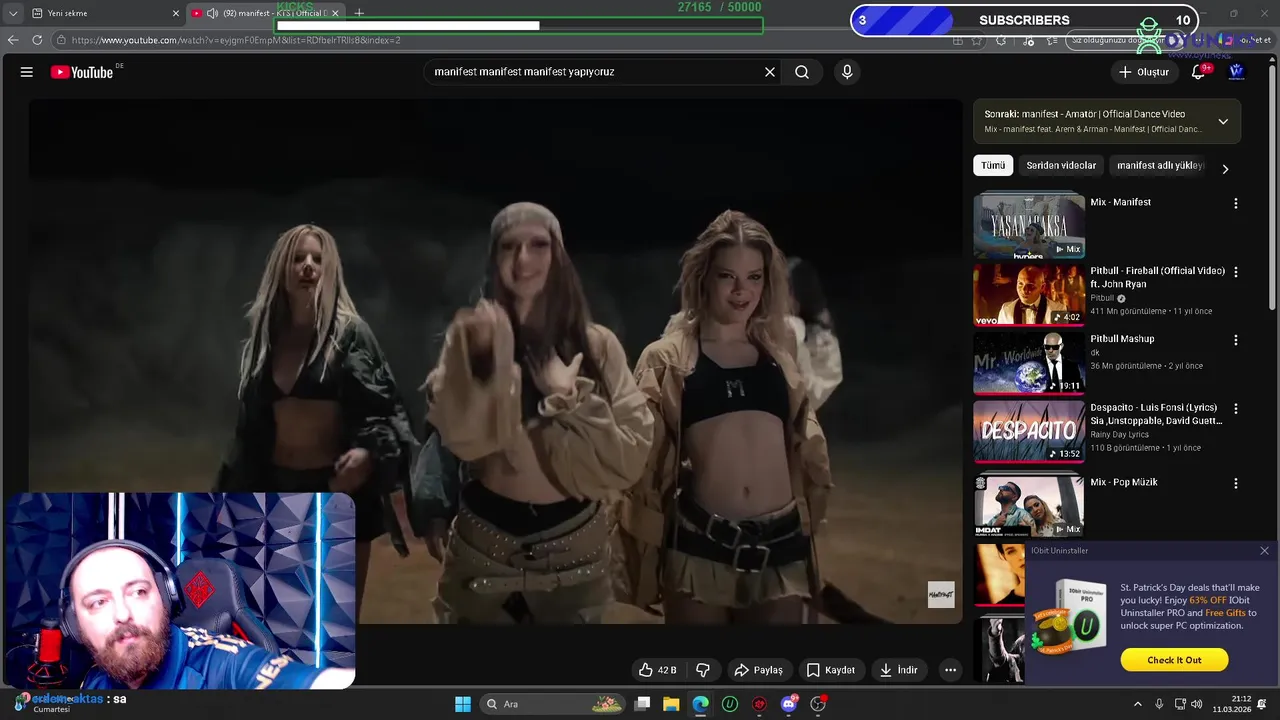Show more filter chips with right arrow
Screen dimensions: 1280x720
tap(1225, 168)
